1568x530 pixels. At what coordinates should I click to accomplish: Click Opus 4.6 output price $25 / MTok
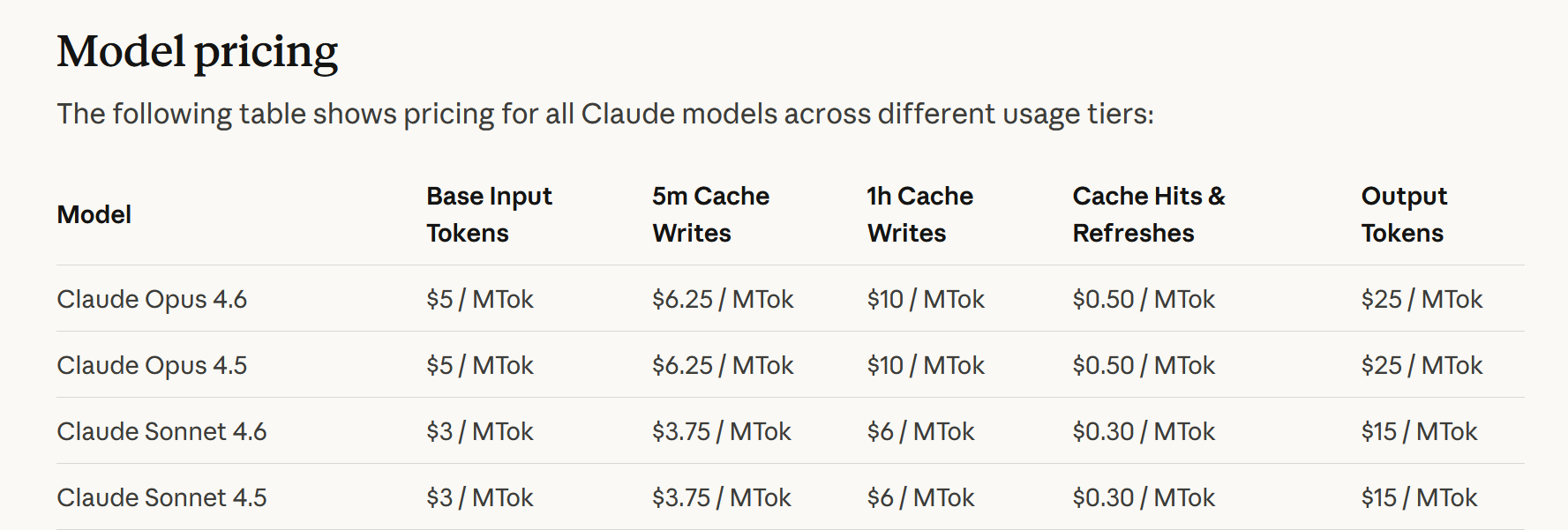(x=1422, y=300)
